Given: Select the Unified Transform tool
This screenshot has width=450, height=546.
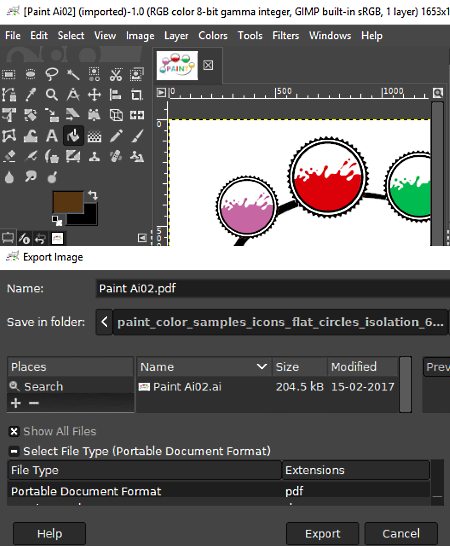Looking at the screenshot, I should click(9, 115).
